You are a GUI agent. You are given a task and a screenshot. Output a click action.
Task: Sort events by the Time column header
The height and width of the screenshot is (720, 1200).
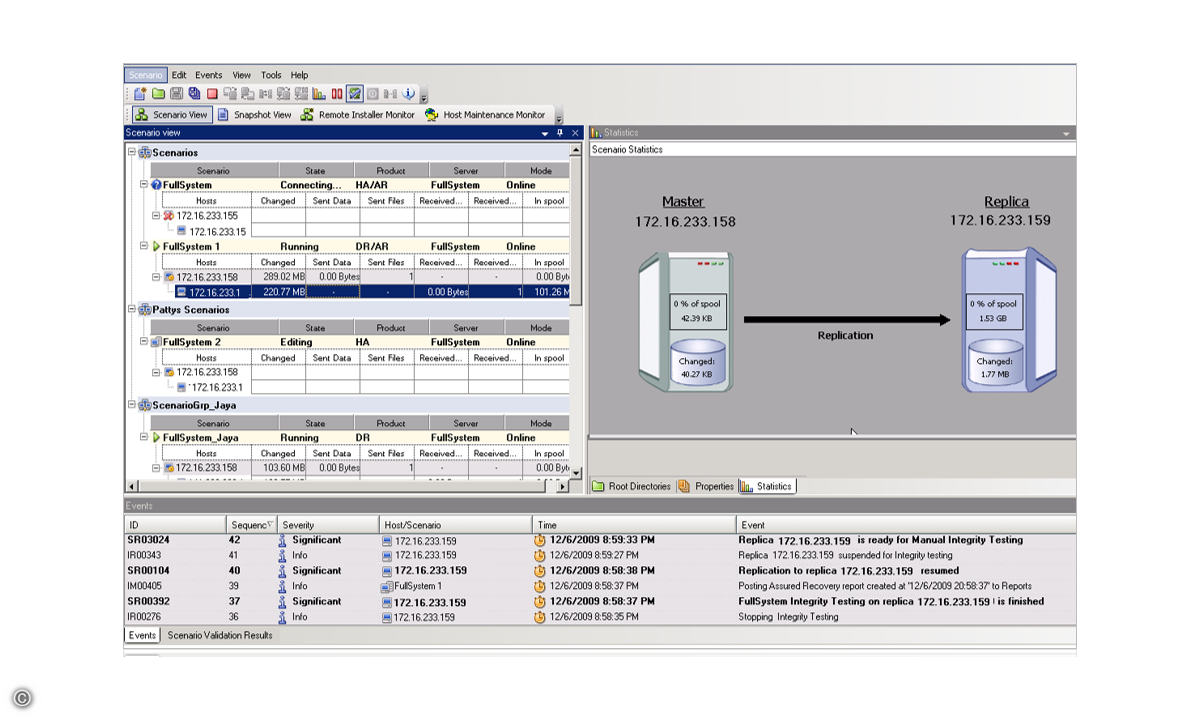[634, 525]
